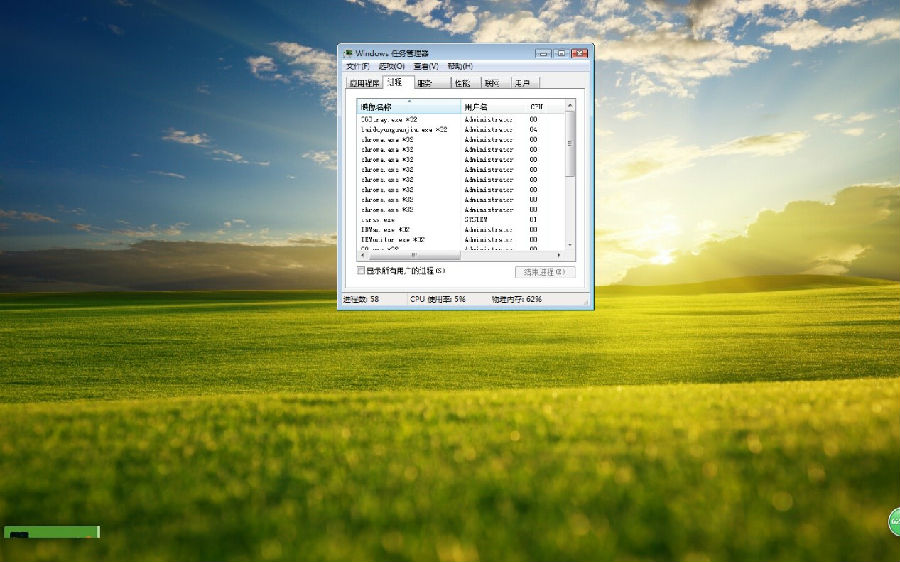Enable the 显示所有用户的进程 checkbox

coord(362,271)
